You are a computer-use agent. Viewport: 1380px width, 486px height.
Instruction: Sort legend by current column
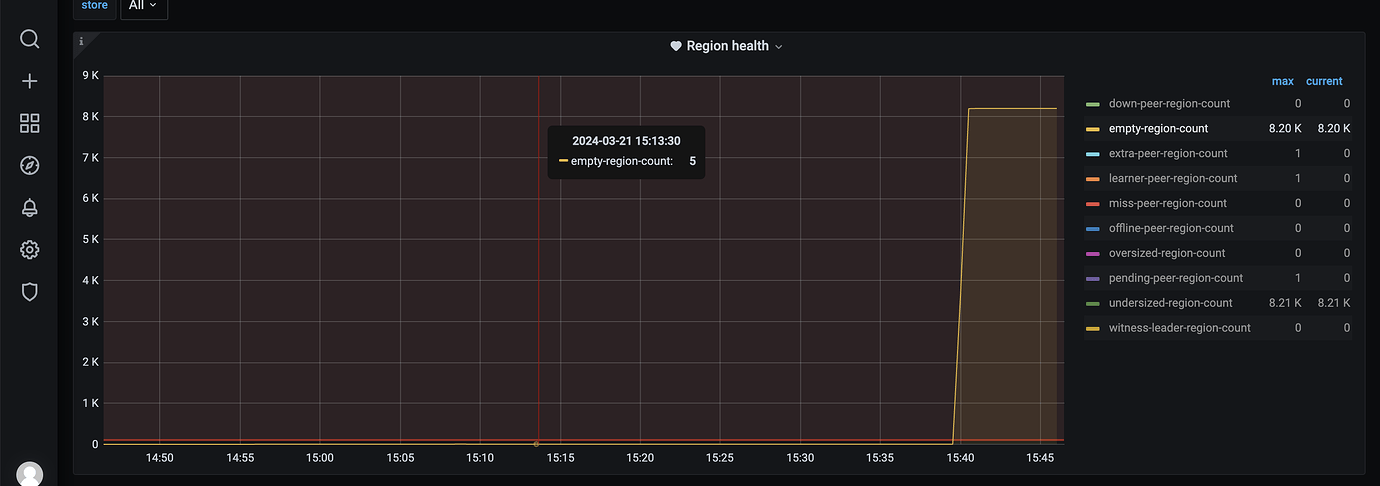pyautogui.click(x=1324, y=81)
